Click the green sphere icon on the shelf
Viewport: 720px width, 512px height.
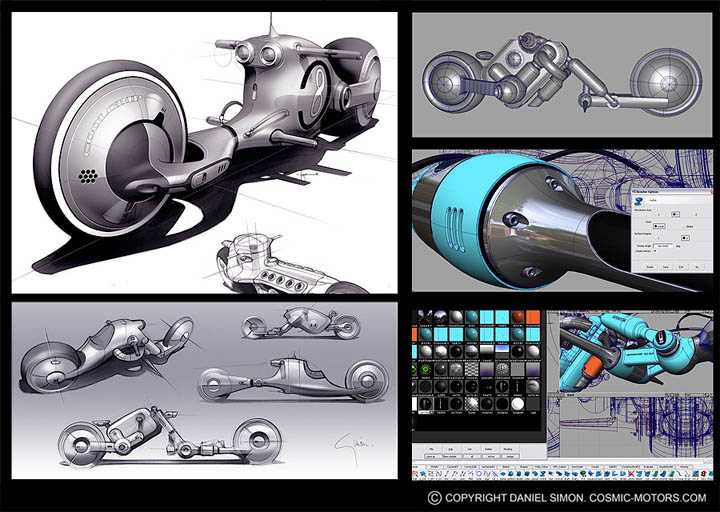pos(583,473)
